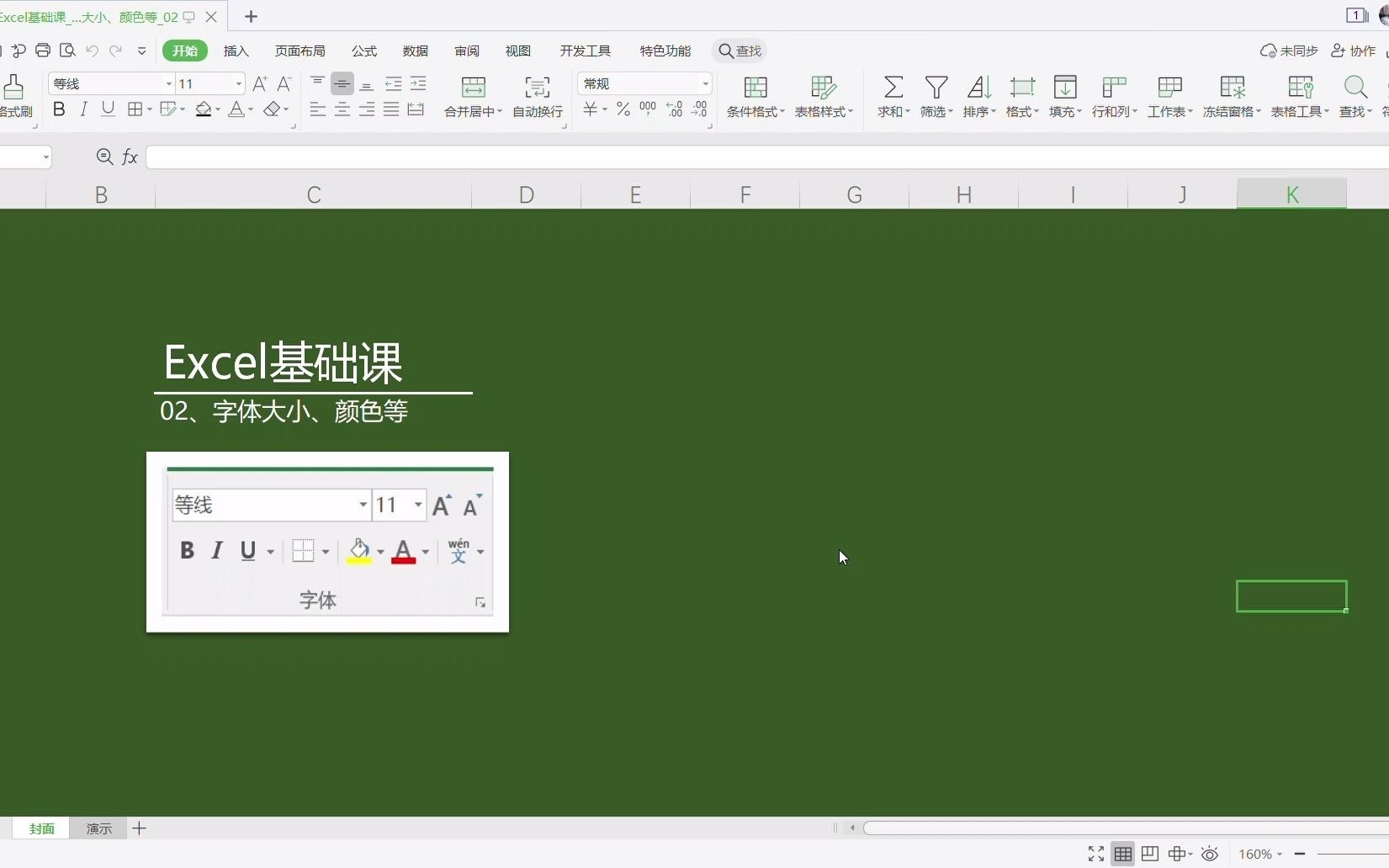
Task: Align text vertically to middle
Action: [342, 83]
